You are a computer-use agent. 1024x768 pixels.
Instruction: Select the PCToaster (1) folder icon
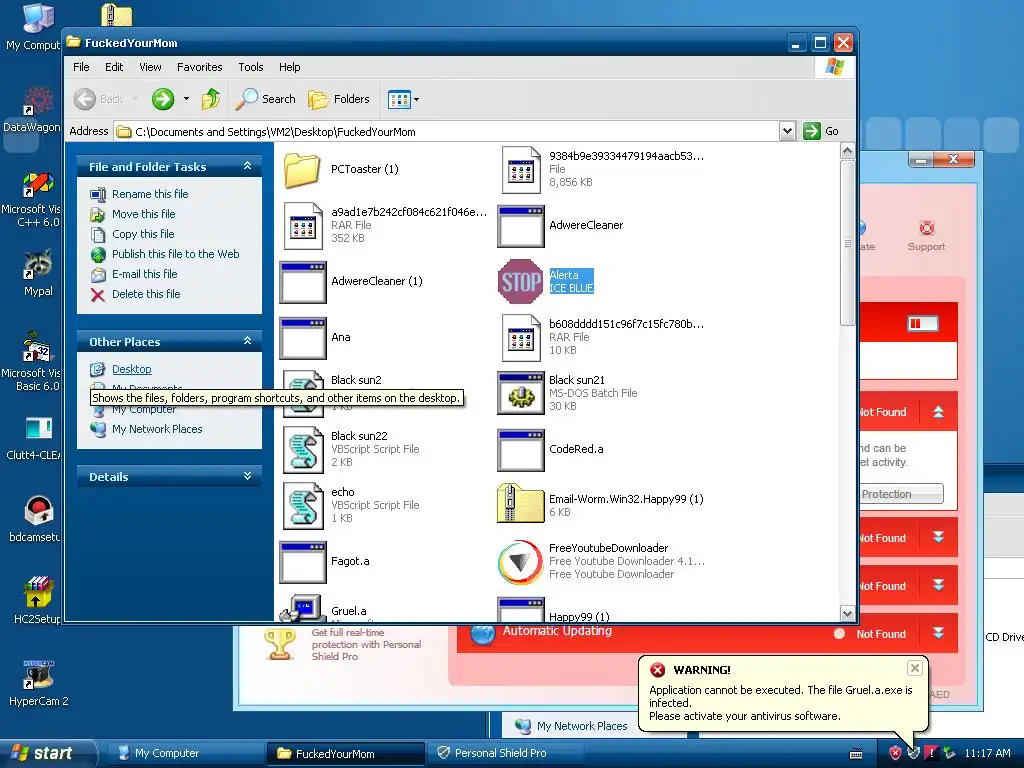[302, 170]
